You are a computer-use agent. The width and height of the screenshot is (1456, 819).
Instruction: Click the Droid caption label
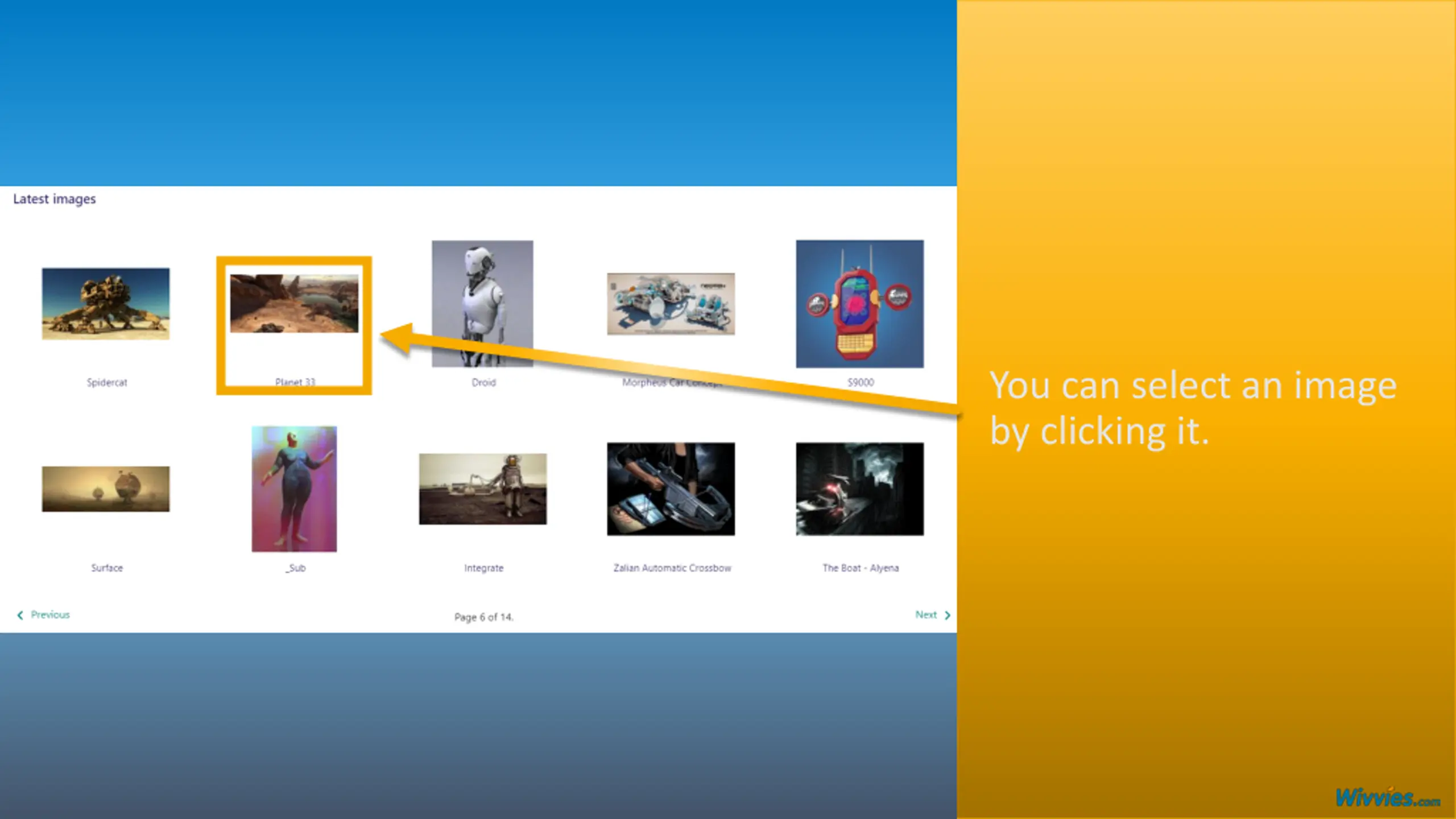click(483, 383)
